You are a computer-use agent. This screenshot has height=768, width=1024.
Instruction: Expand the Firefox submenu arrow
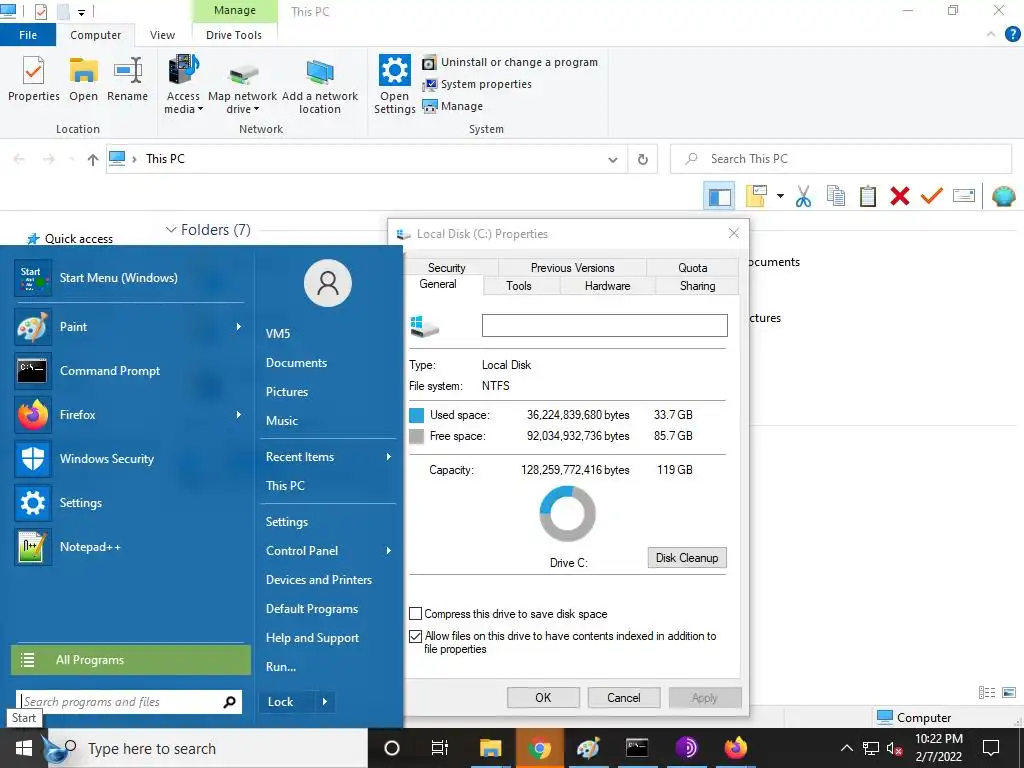[239, 415]
